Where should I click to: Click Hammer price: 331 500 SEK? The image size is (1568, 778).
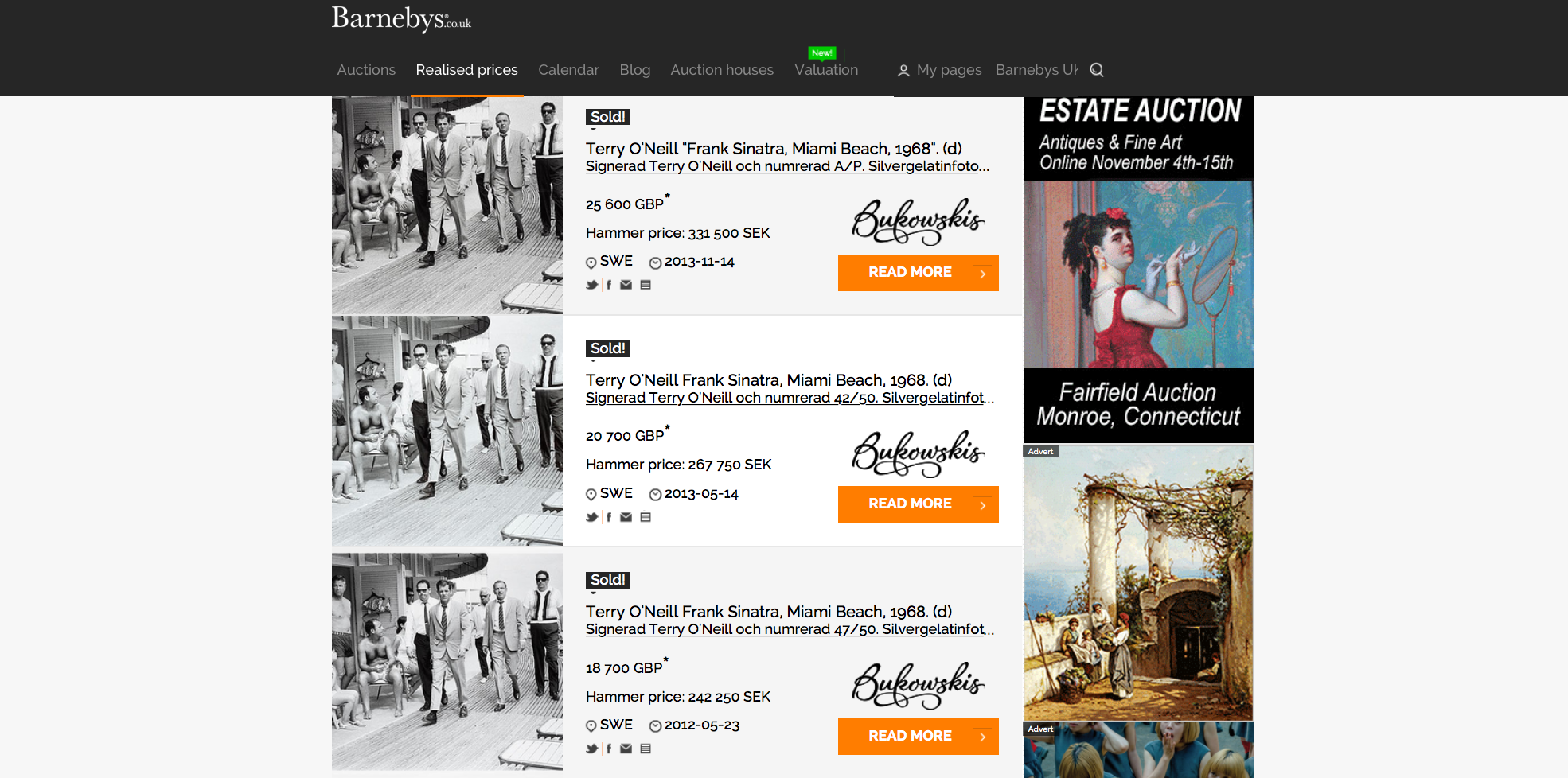[678, 233]
